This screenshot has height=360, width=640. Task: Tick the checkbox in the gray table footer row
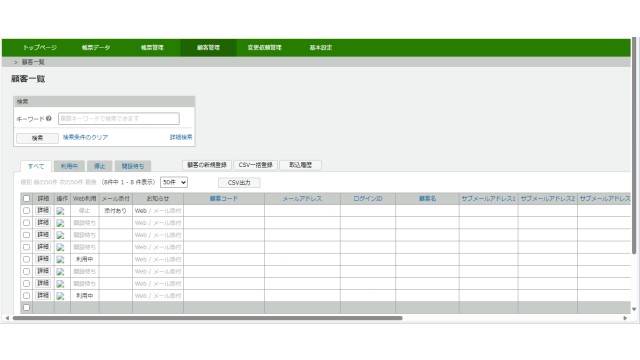point(27,307)
